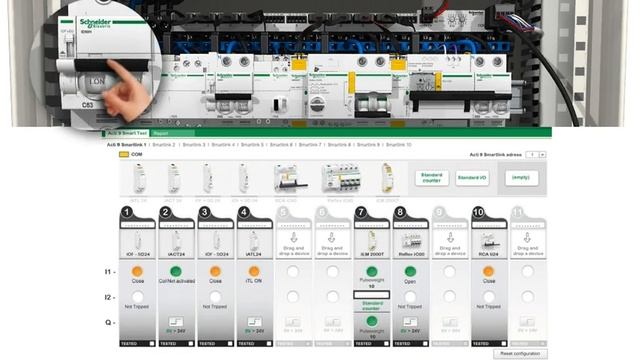The height and width of the screenshot is (360, 640).
Task: Open the Acti 9 Smartlink 1 tab
Action: click(x=127, y=144)
